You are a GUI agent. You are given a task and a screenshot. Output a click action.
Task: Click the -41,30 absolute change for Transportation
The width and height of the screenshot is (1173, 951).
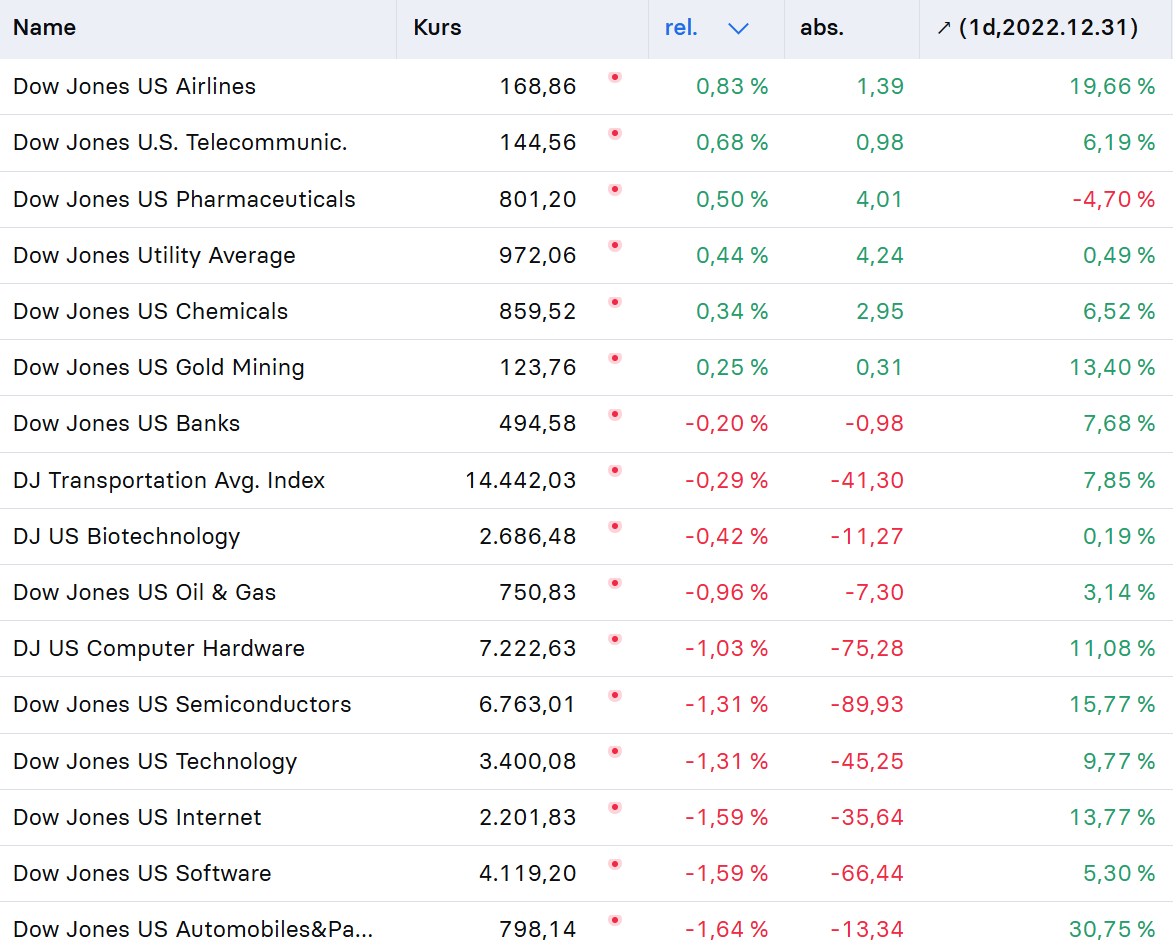click(867, 480)
